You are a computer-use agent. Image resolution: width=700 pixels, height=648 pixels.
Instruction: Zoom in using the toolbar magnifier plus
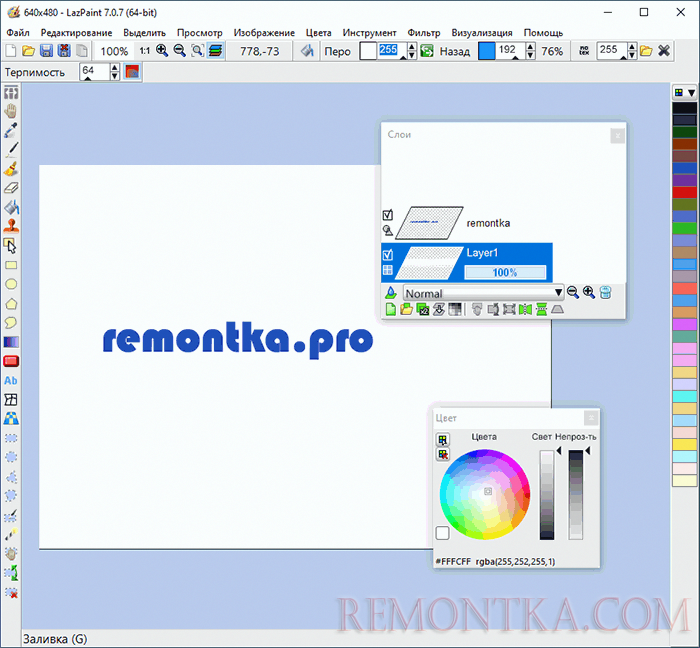pyautogui.click(x=162, y=51)
